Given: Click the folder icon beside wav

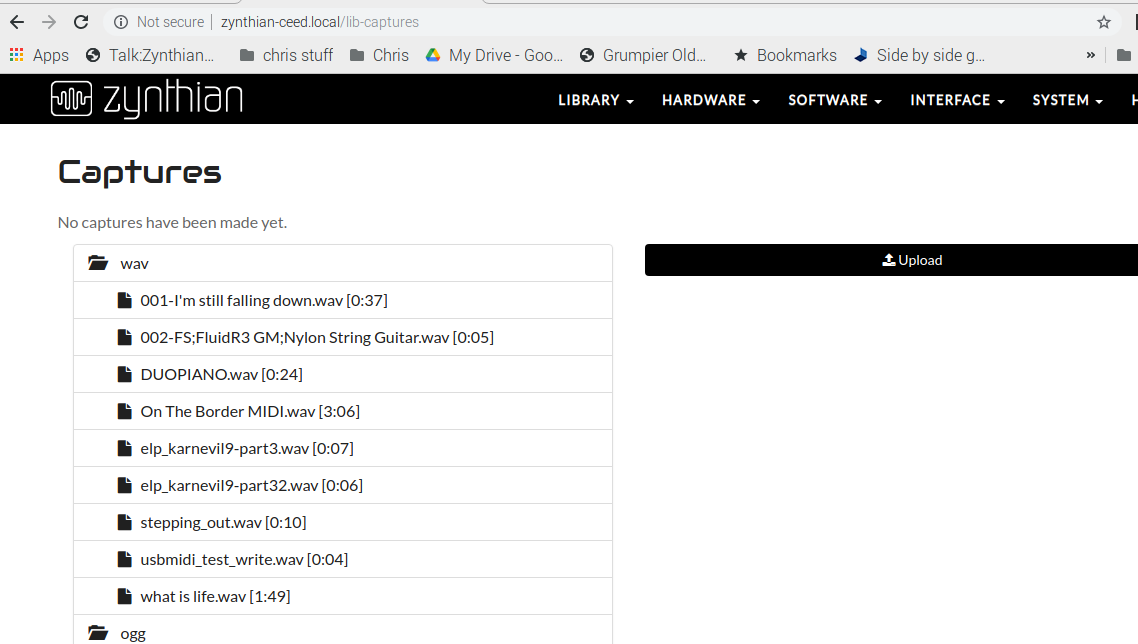Looking at the screenshot, I should [97, 262].
